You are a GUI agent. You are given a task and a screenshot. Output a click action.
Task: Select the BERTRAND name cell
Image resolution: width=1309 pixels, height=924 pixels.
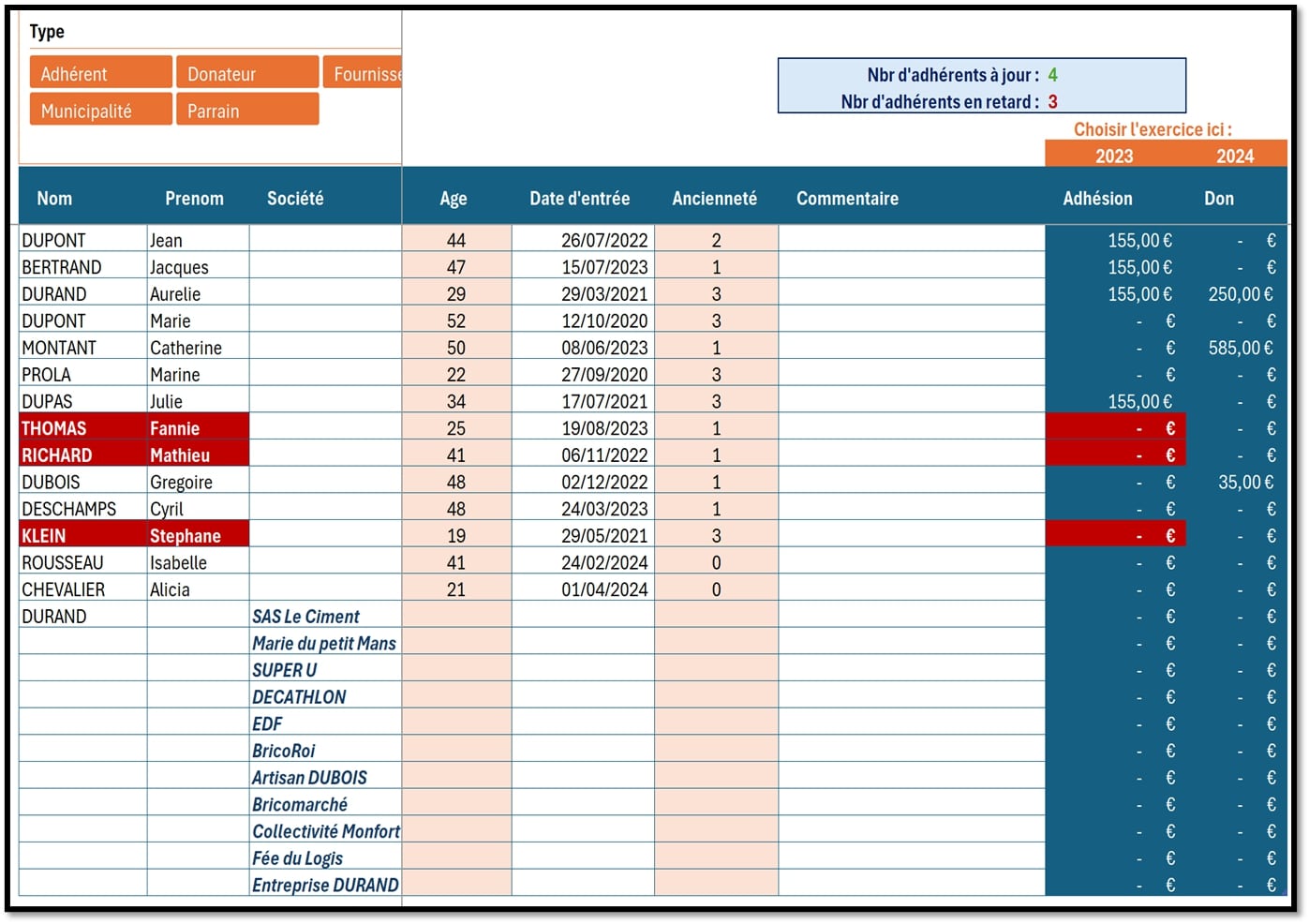pyautogui.click(x=82, y=267)
